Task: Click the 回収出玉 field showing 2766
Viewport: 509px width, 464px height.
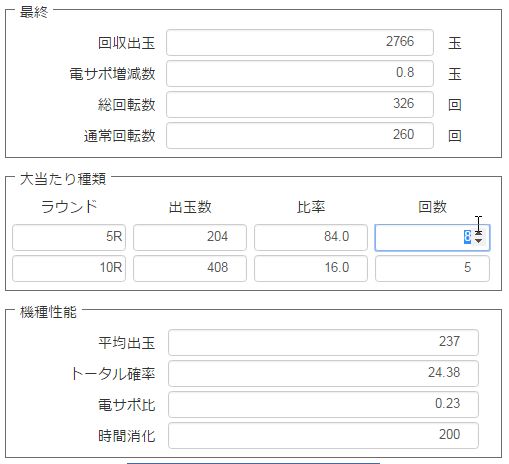Action: point(300,42)
